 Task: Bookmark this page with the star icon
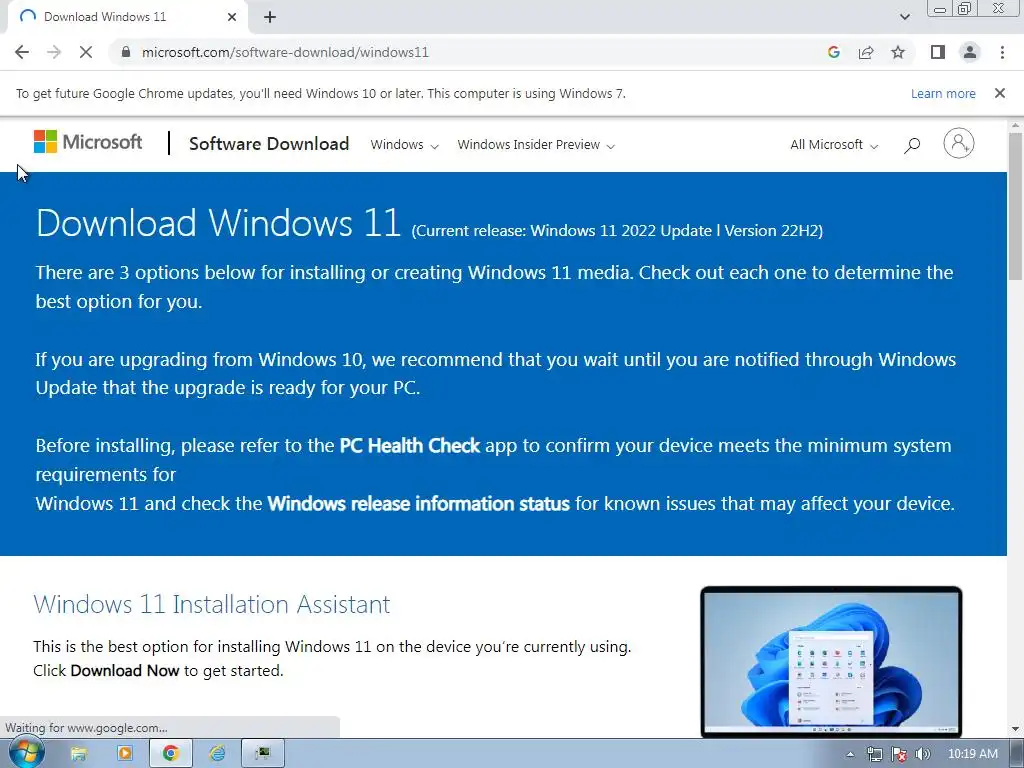898,52
